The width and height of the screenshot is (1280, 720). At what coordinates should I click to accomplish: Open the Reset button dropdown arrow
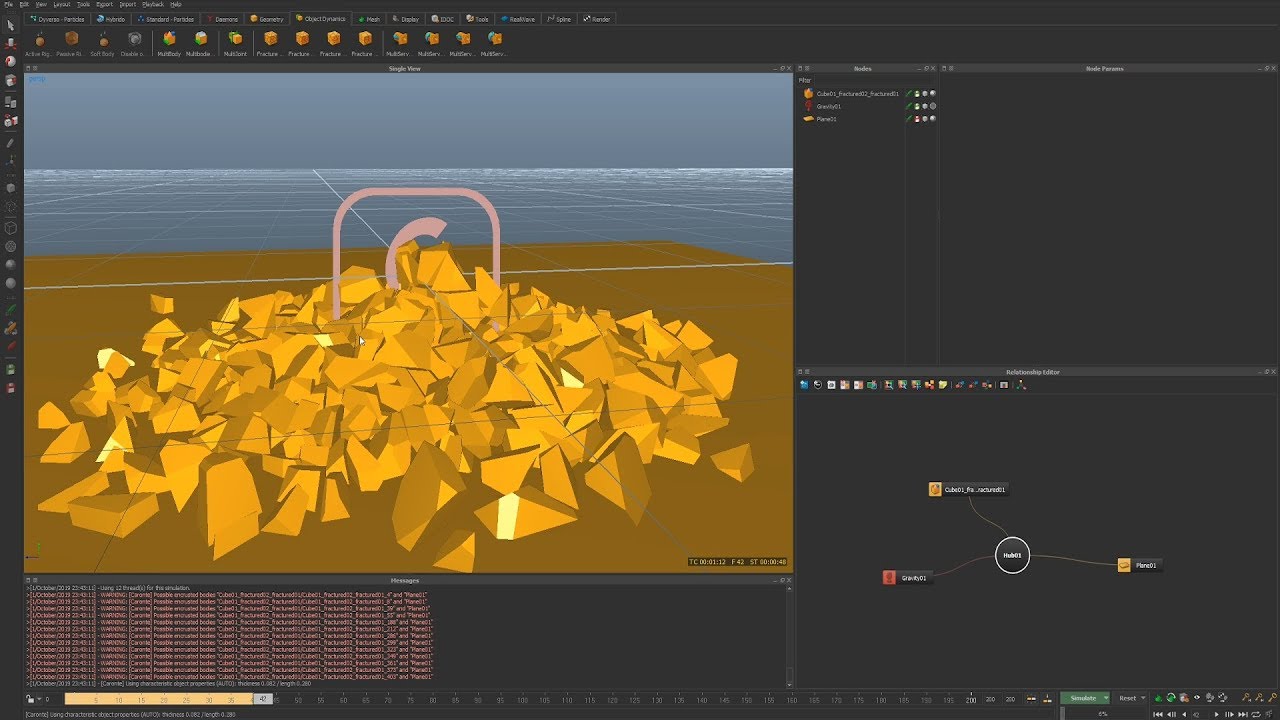point(1143,698)
